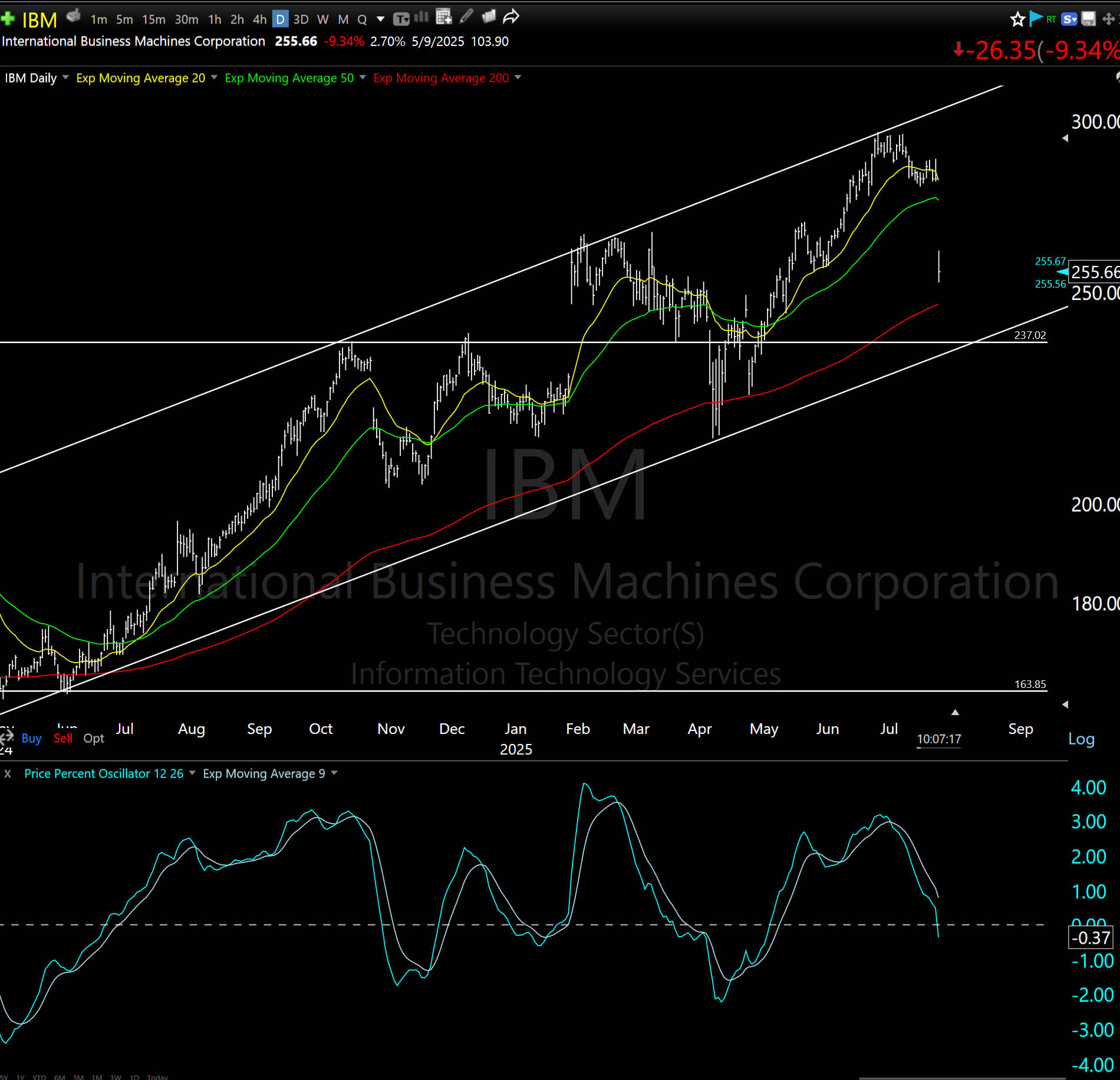Click the upper left-pointing scale arrow
The image size is (1120, 1080).
click(1065, 139)
